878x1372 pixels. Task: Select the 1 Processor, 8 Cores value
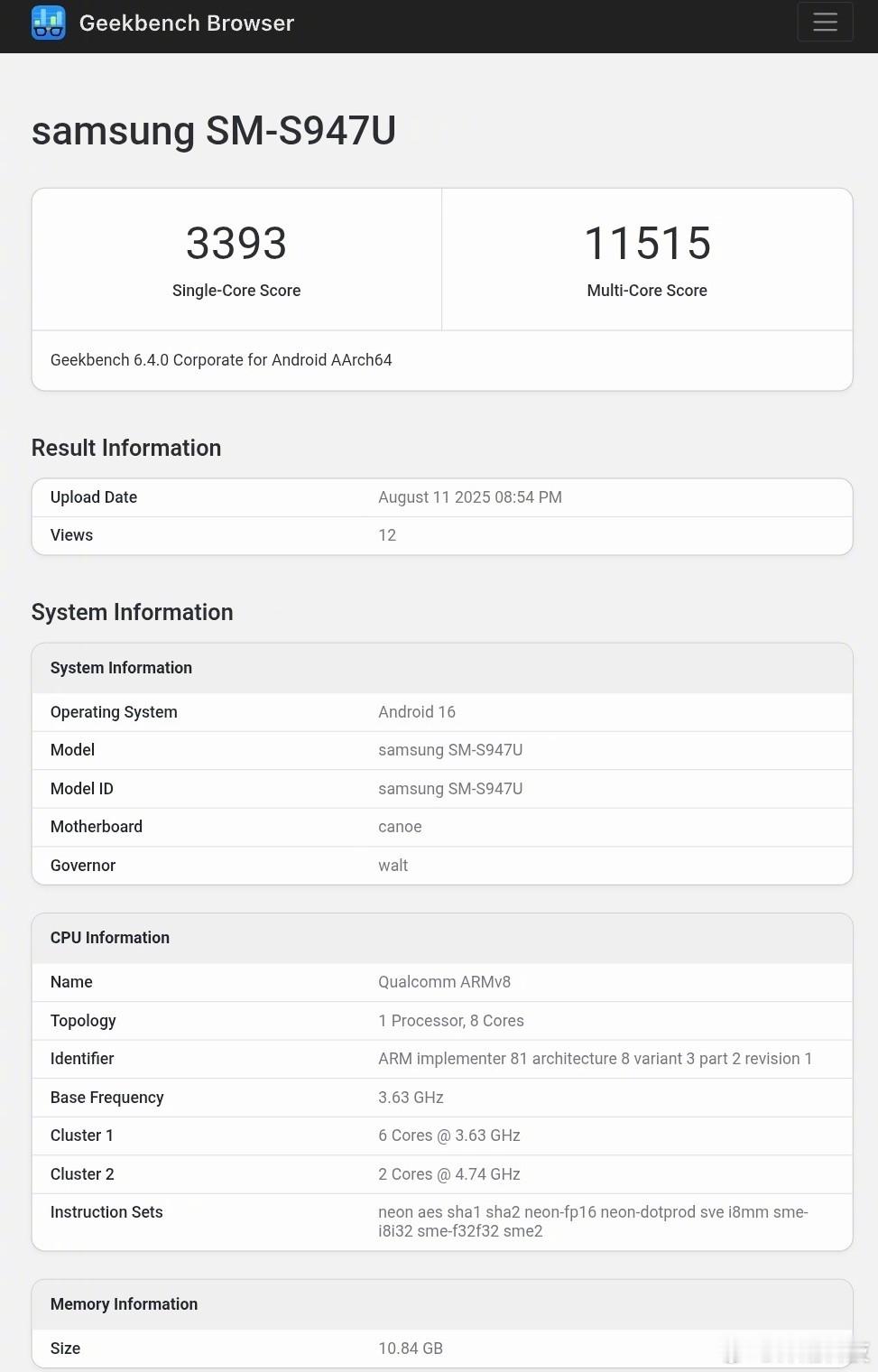(x=451, y=1021)
